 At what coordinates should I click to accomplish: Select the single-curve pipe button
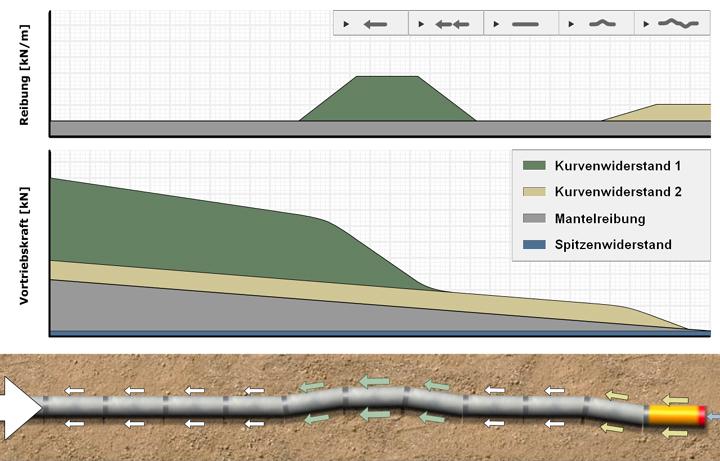[596, 23]
